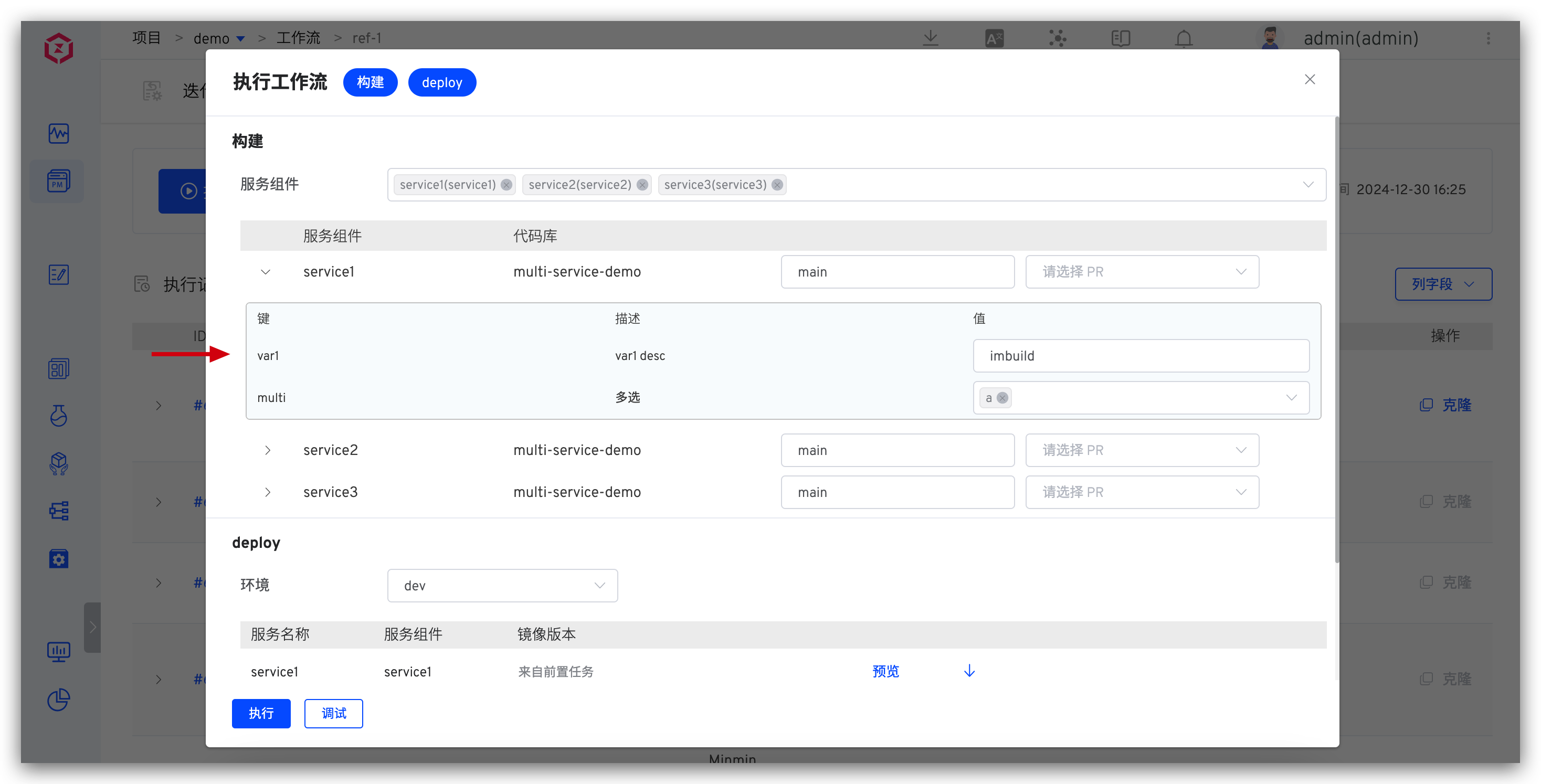This screenshot has width=1541, height=784.
Task: Click the monitor dashboard icon at sidebar bottom
Action: 58,651
